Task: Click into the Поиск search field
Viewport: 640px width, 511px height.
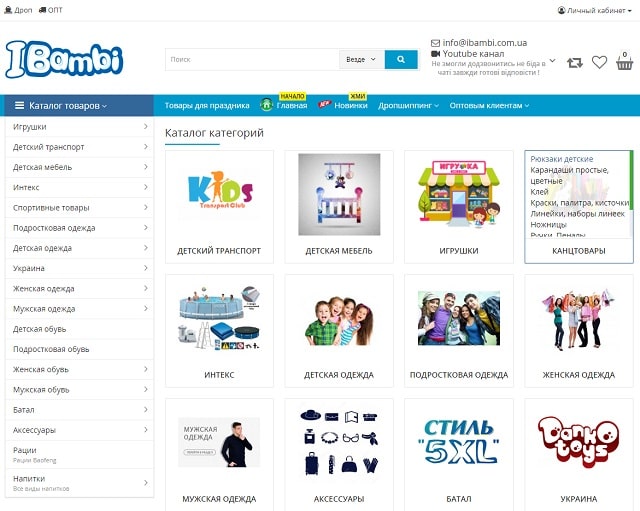Action: (x=252, y=60)
